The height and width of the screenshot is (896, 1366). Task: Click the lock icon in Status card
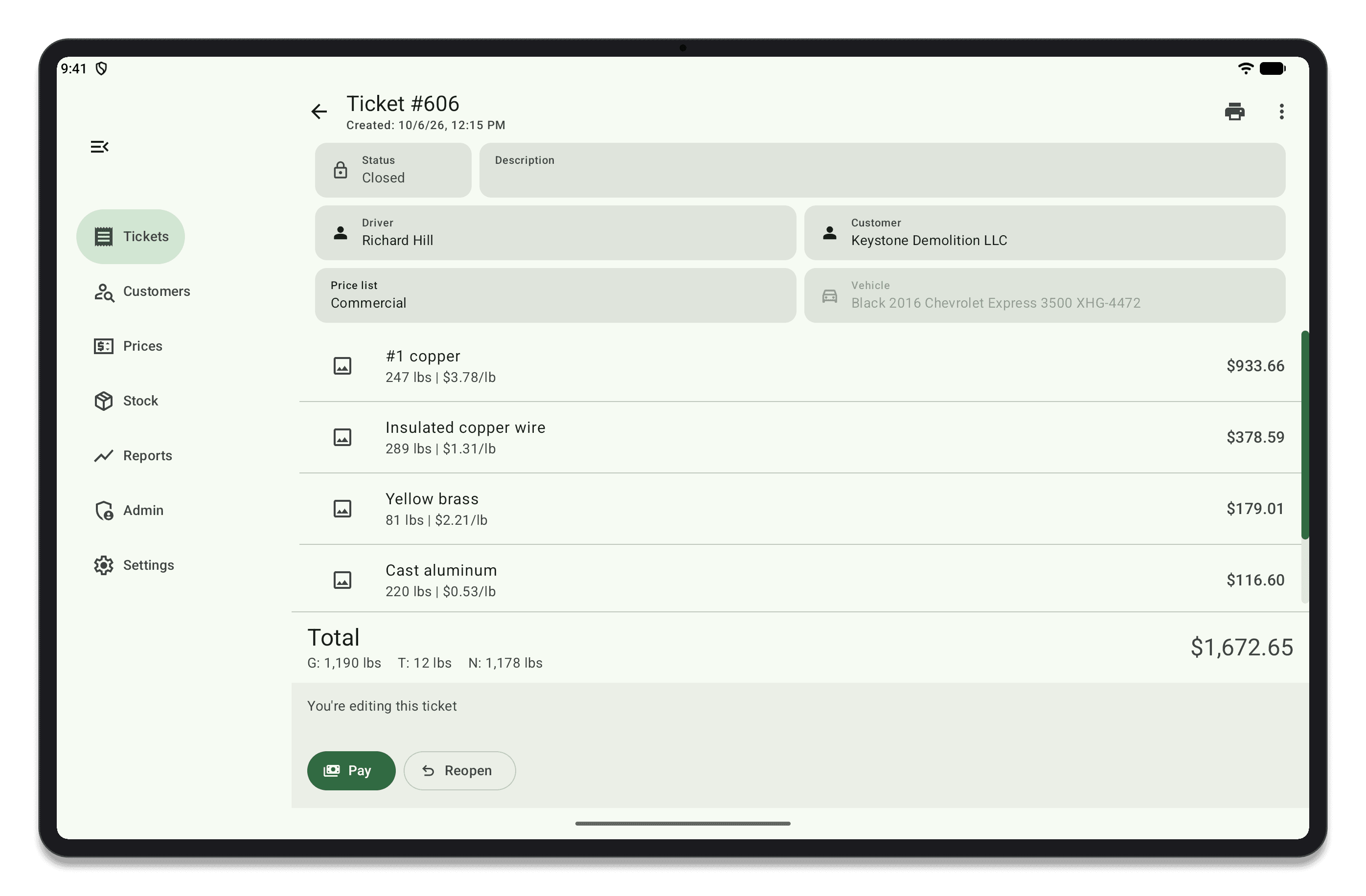341,170
